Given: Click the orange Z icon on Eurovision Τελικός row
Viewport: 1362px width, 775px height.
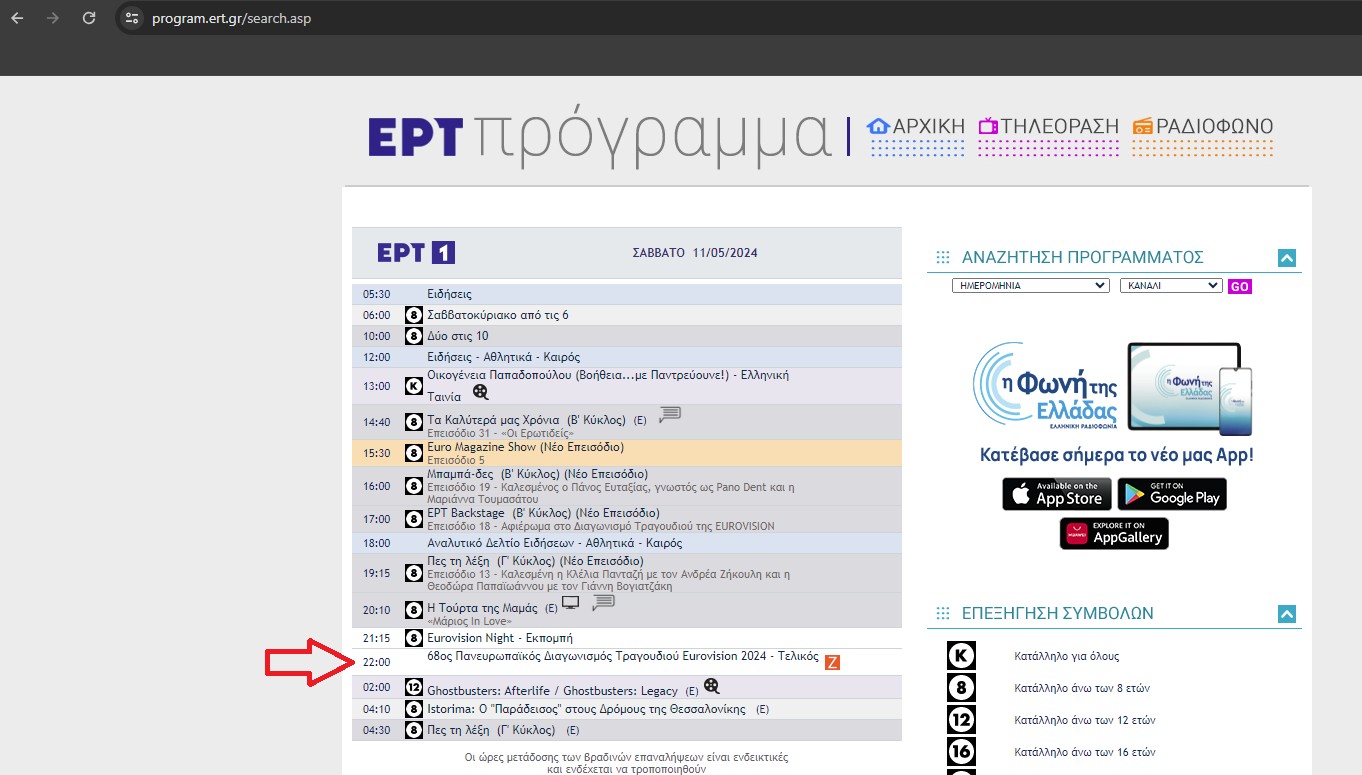Looking at the screenshot, I should point(832,661).
